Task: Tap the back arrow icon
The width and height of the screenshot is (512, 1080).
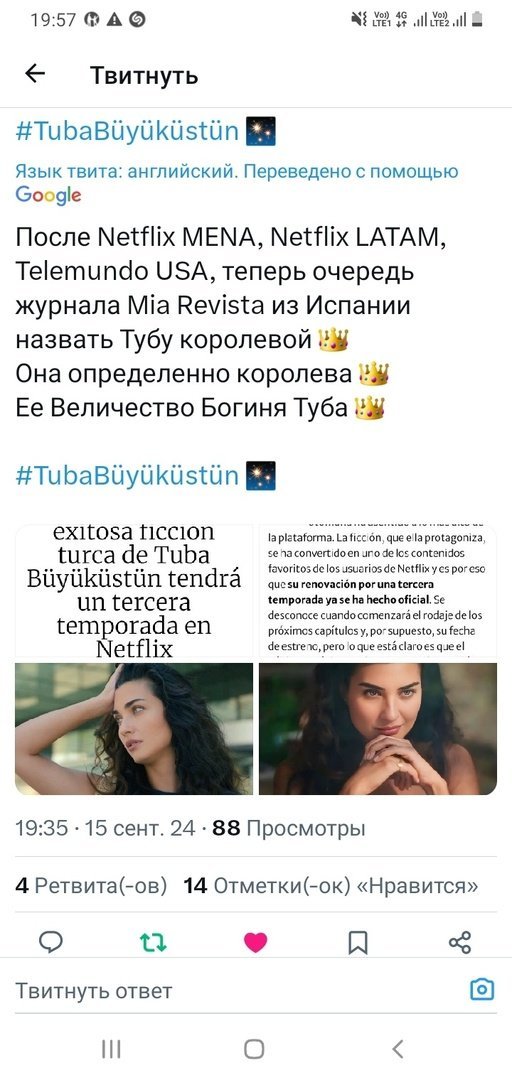Action: (34, 74)
